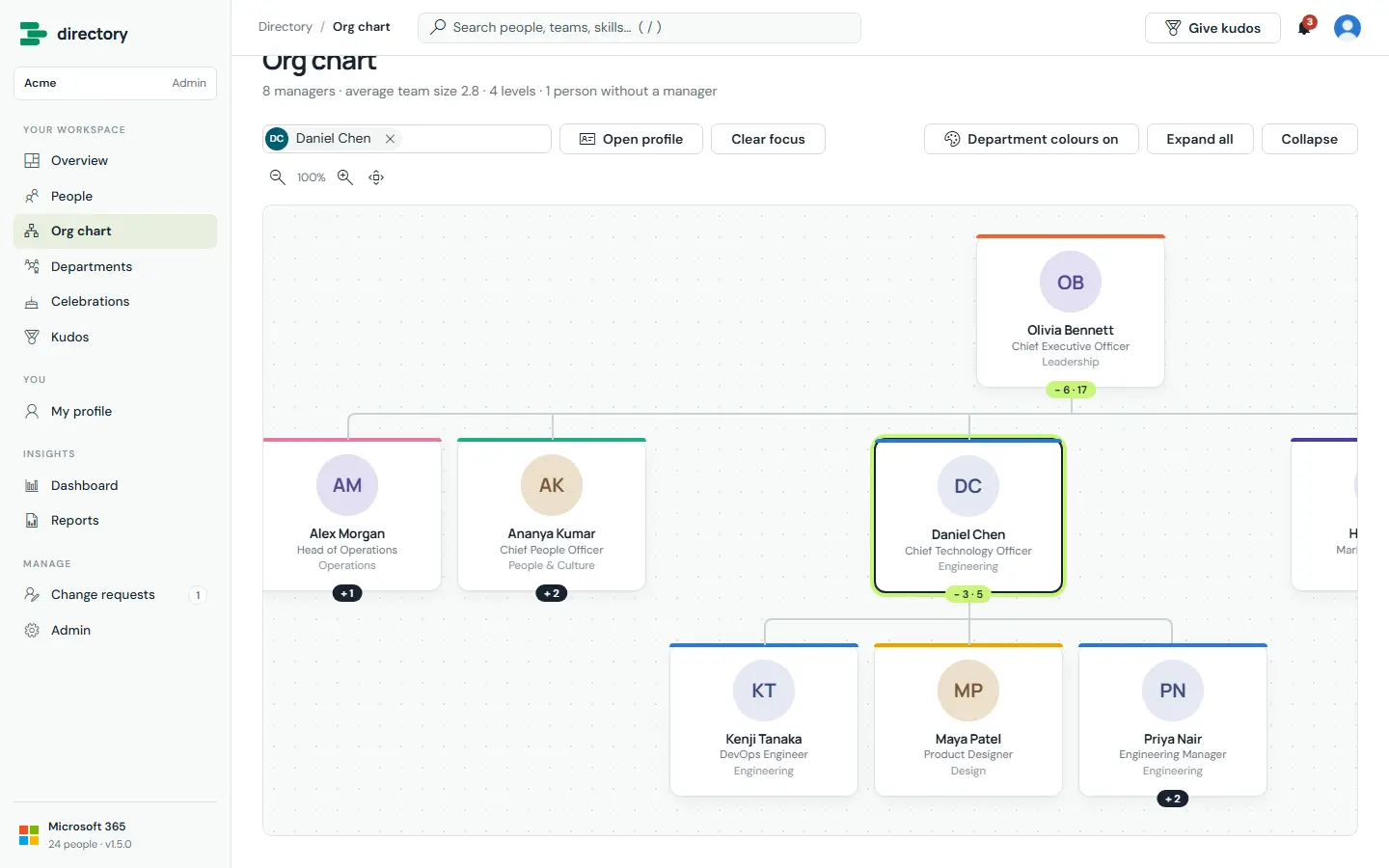The height and width of the screenshot is (868, 1389).
Task: Open the Reports page
Action: 115,521
